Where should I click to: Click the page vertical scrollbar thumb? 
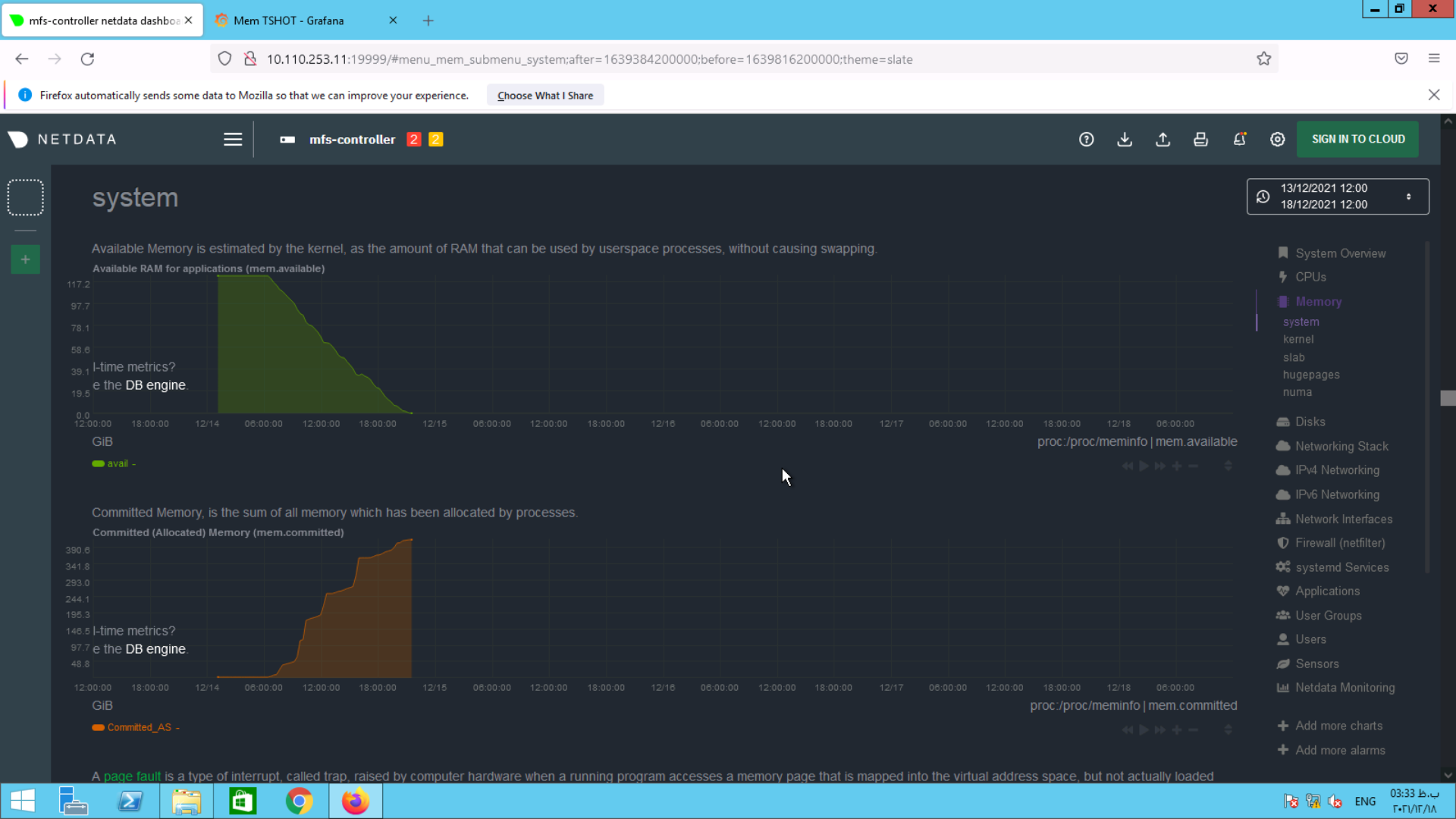pos(1448,398)
